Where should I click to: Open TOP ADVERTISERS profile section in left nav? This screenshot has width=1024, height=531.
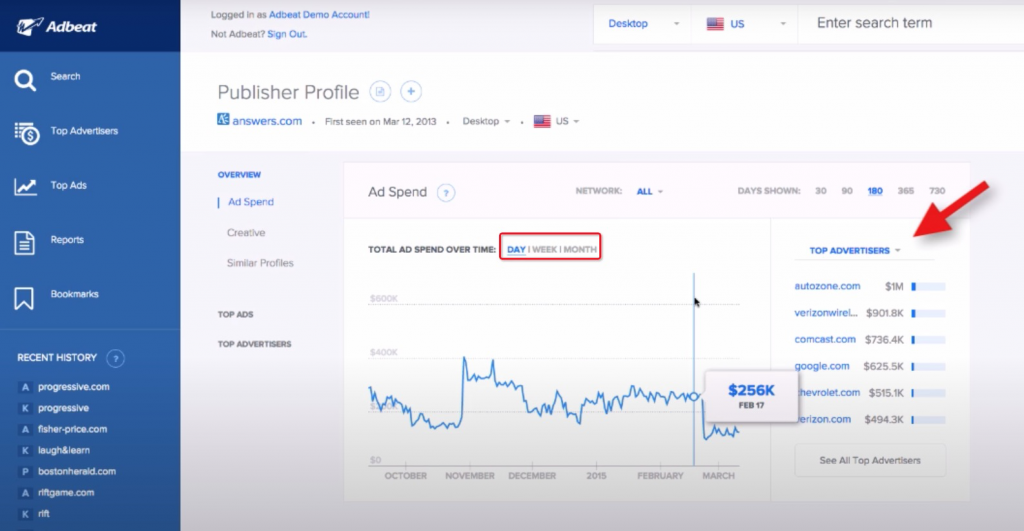[255, 344]
